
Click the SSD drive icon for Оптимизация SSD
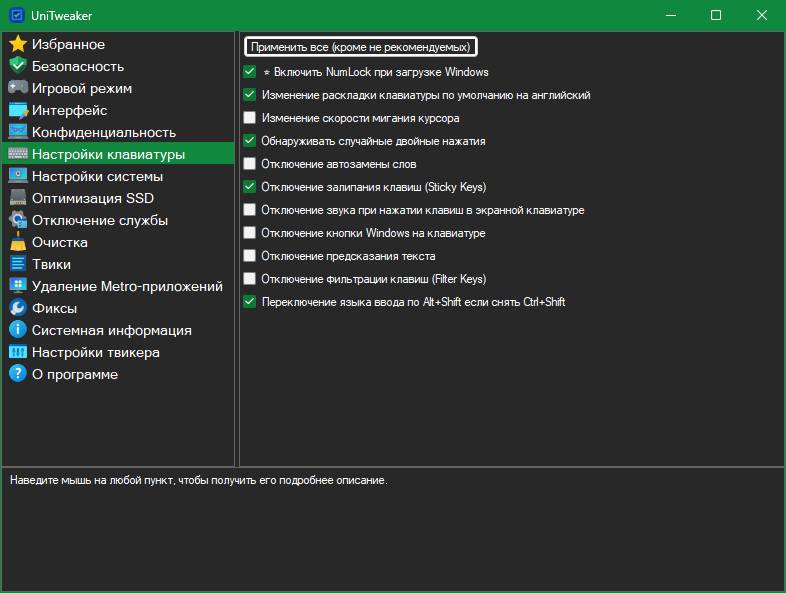point(17,198)
